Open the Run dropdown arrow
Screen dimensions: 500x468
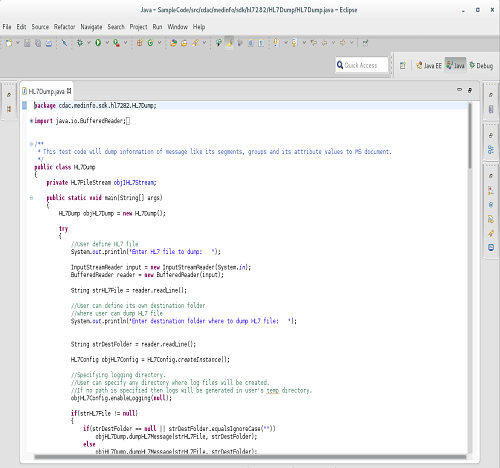pyautogui.click(x=107, y=43)
